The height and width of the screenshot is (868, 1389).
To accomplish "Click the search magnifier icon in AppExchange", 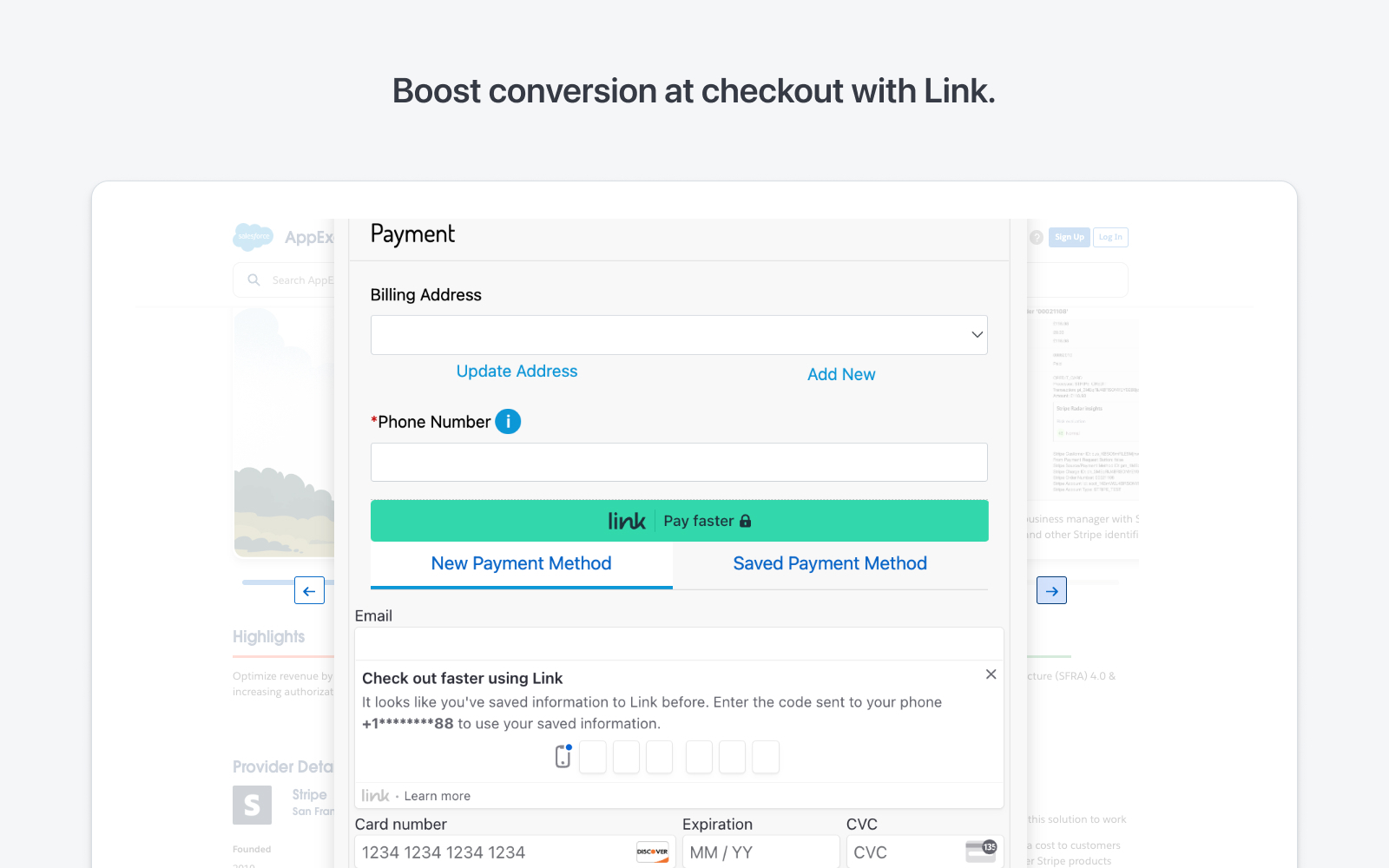I will 253,279.
